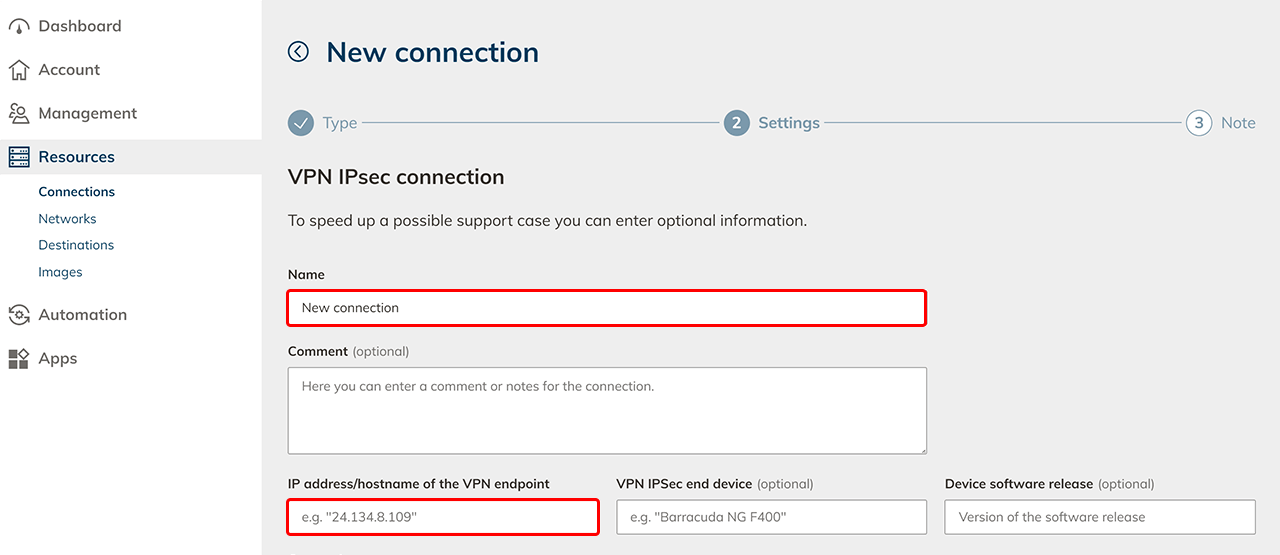
Task: Click the Resources server icon
Action: (x=19, y=157)
